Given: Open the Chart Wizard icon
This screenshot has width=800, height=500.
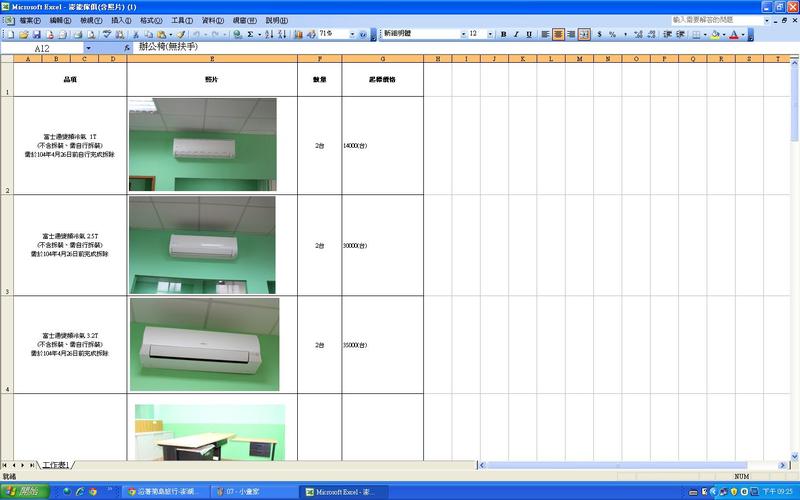Looking at the screenshot, I should 298,34.
